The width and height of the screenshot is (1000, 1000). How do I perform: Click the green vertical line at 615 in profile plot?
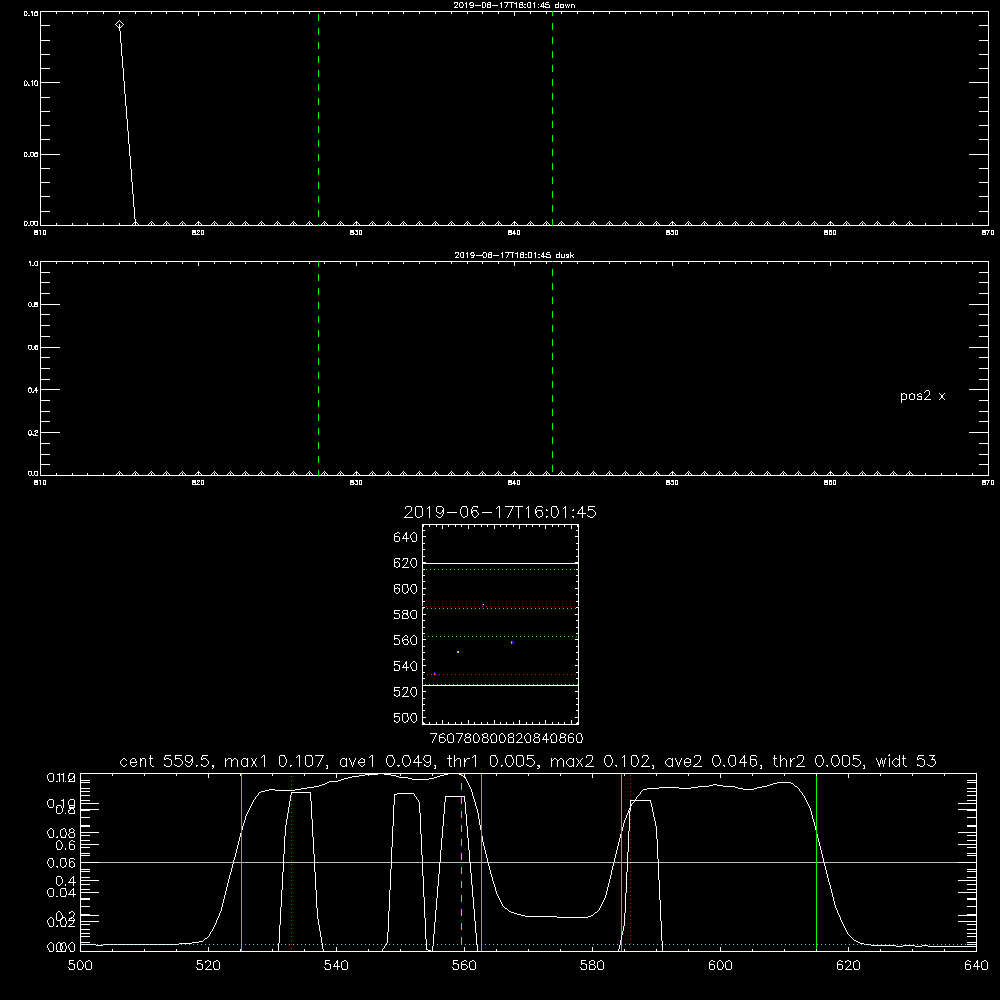click(816, 861)
